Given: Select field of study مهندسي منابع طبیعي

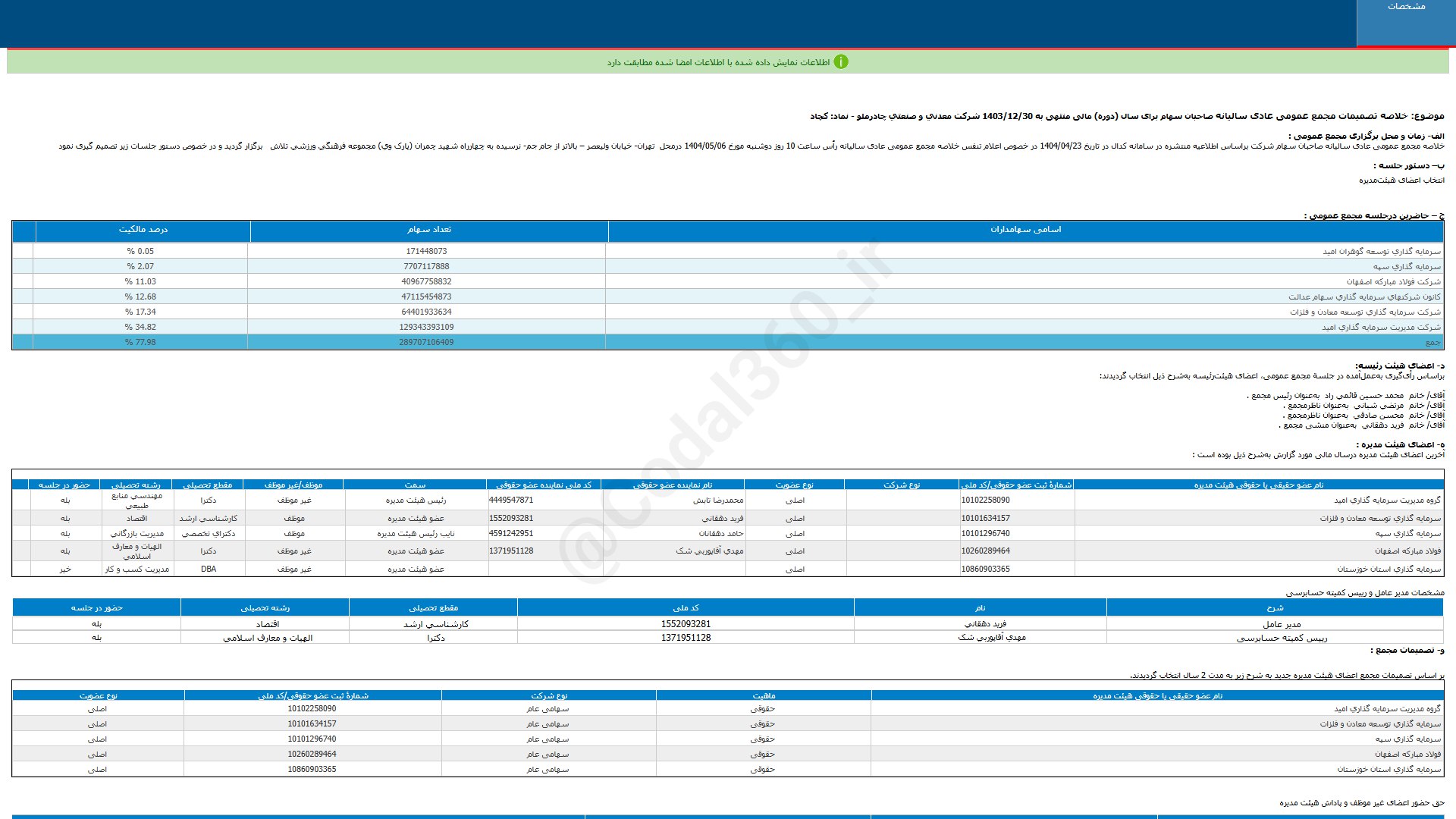Looking at the screenshot, I should click(x=137, y=500).
